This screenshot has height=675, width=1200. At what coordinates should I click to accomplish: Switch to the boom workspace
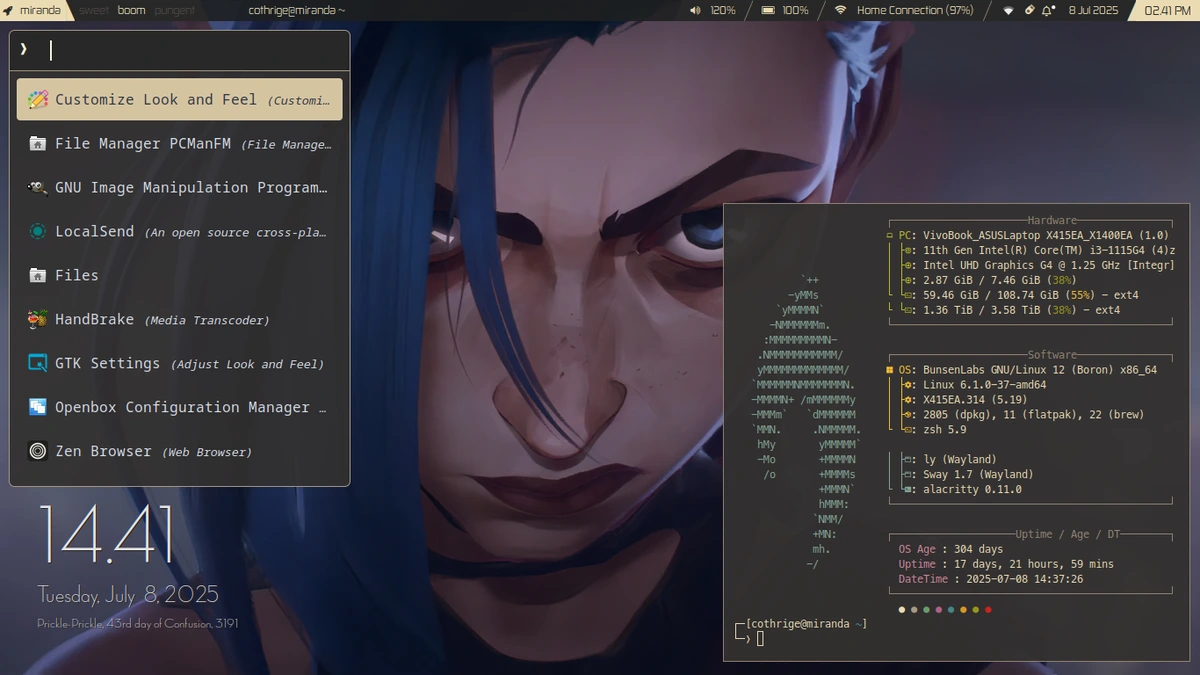(x=130, y=11)
